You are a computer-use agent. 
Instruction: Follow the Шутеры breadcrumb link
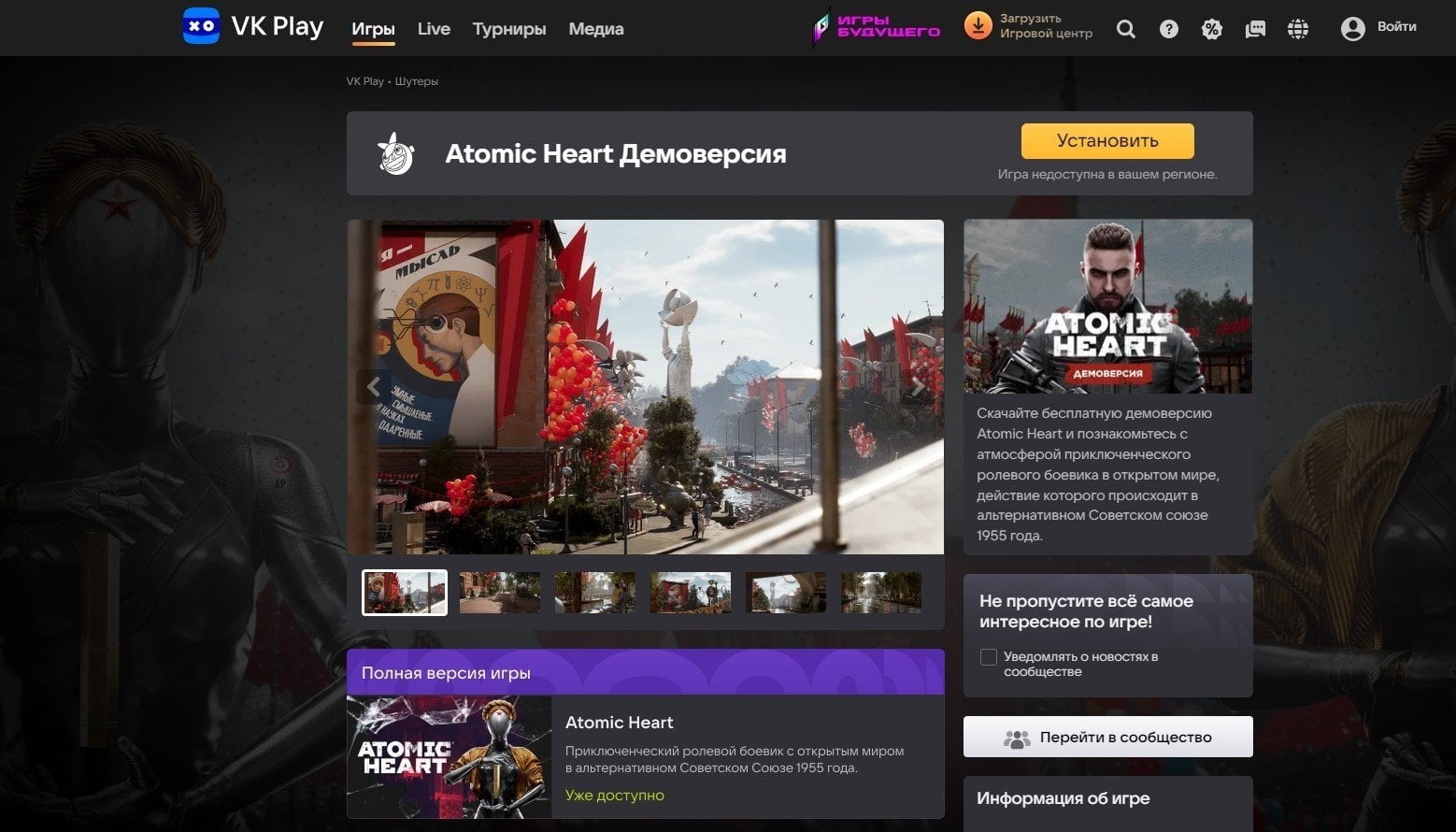pos(416,81)
